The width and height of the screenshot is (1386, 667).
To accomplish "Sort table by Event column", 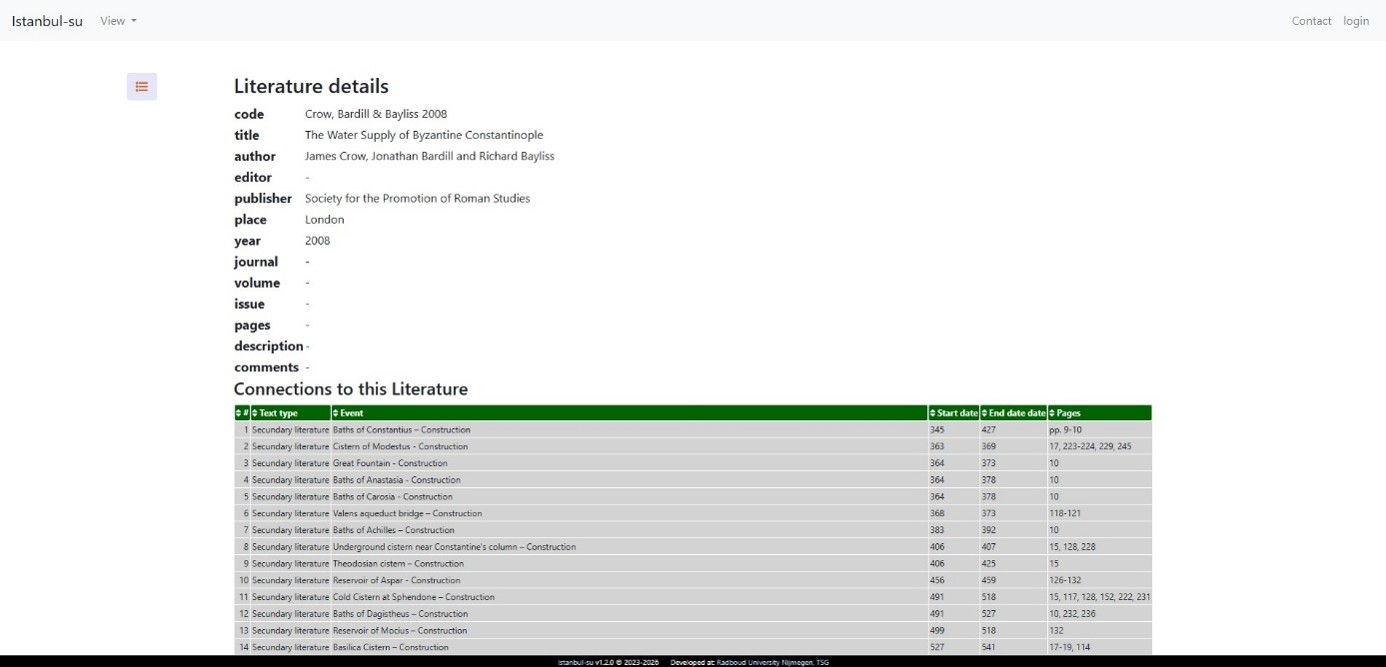I will (x=629, y=413).
